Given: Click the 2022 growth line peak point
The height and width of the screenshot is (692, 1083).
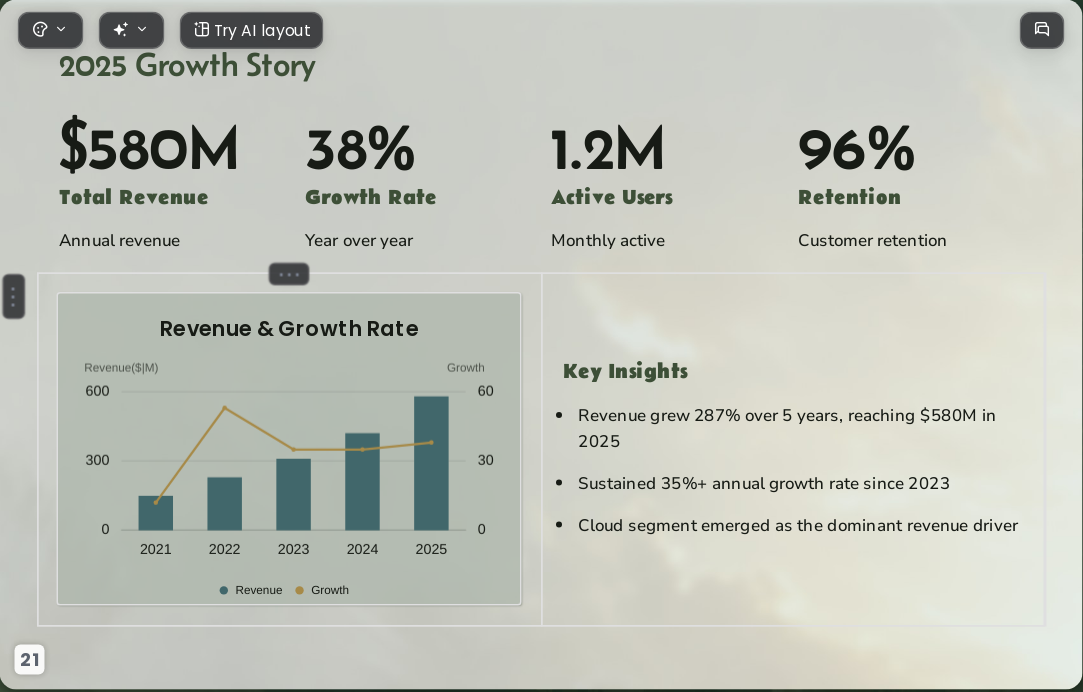Looking at the screenshot, I should tap(224, 408).
